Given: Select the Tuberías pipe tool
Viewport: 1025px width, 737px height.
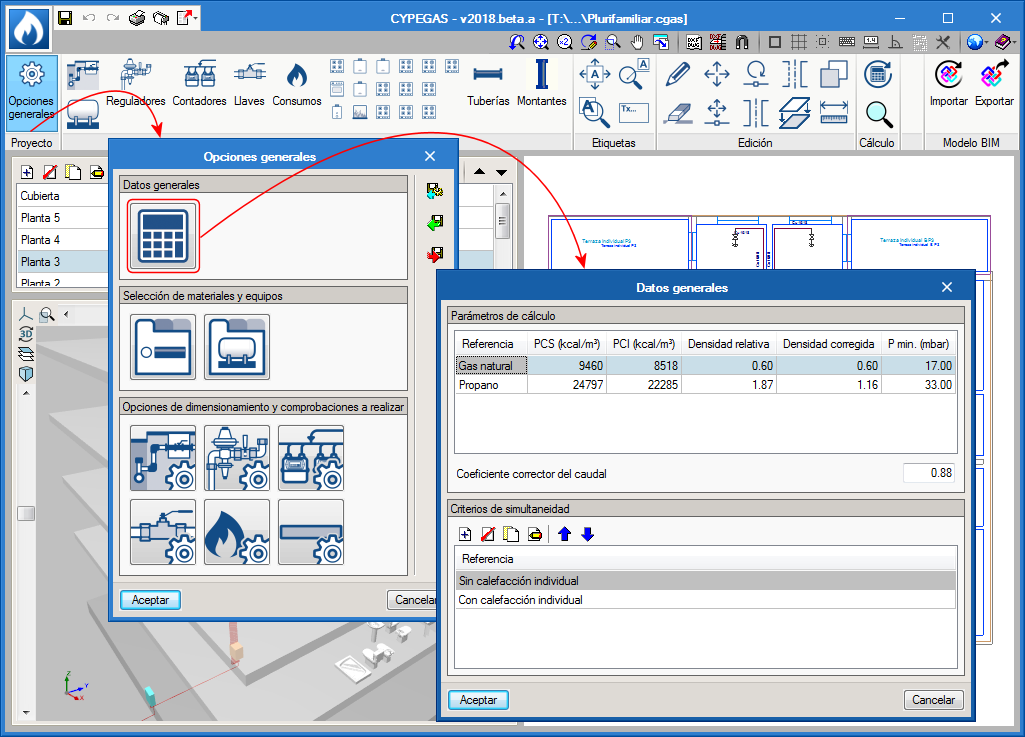Looking at the screenshot, I should [488, 83].
